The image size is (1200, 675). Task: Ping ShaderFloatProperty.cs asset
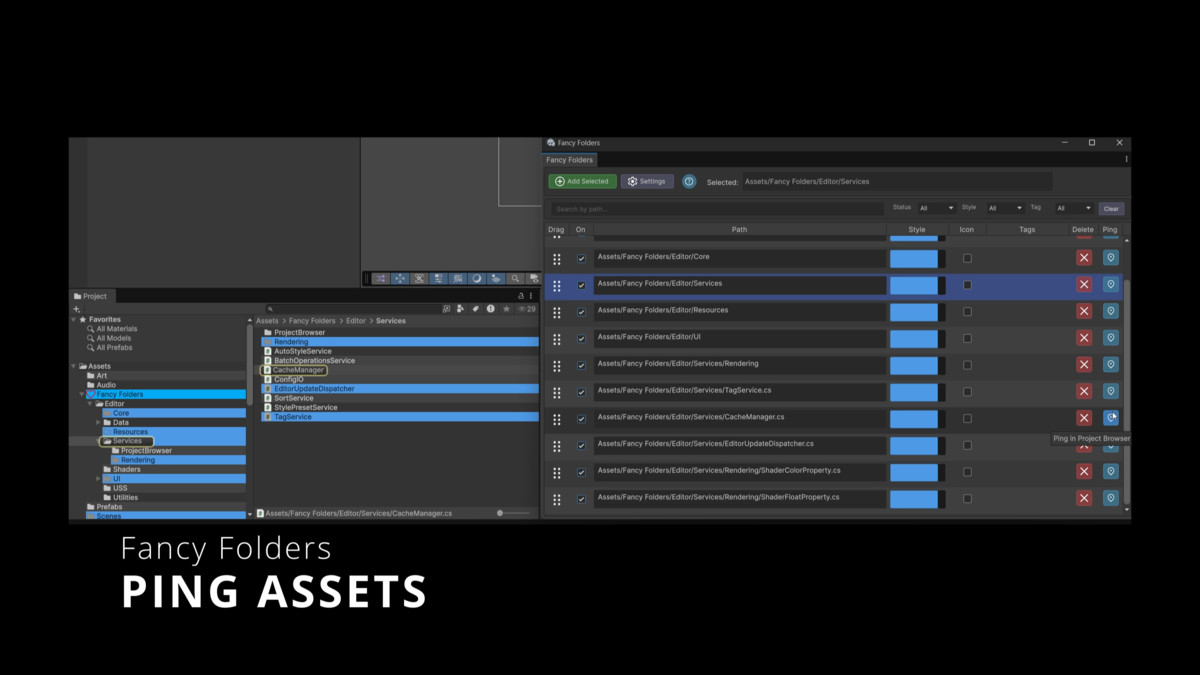1110,498
